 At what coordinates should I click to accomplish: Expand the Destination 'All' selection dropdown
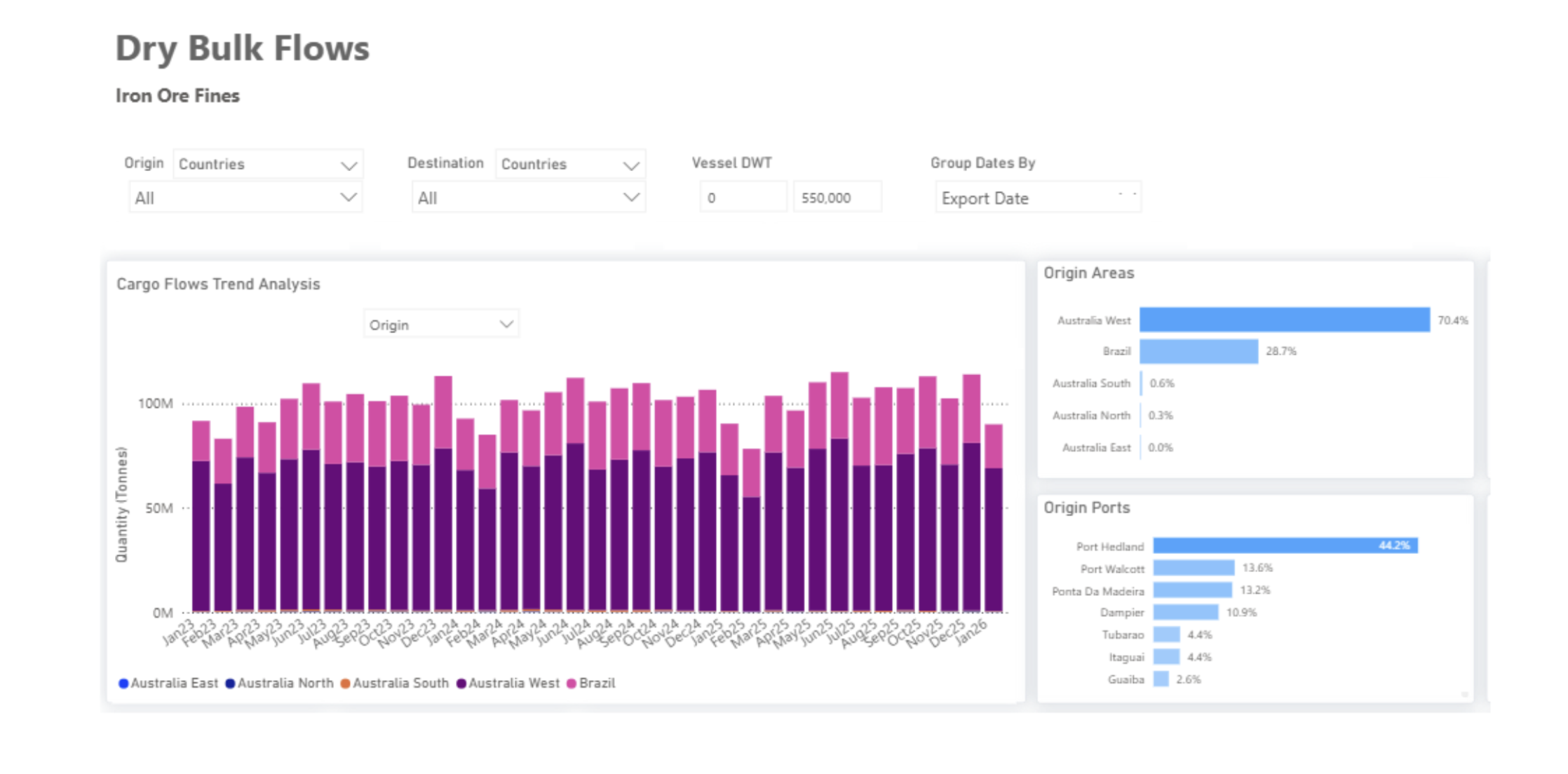[x=528, y=198]
